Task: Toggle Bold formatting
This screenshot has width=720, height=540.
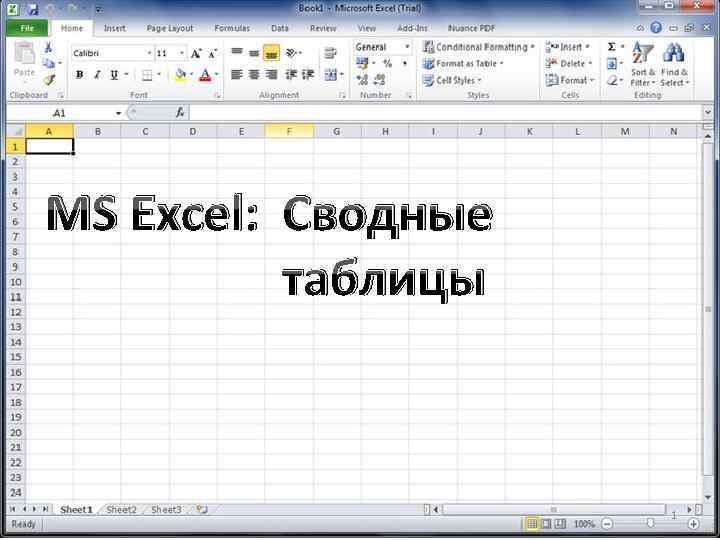Action: coord(79,75)
